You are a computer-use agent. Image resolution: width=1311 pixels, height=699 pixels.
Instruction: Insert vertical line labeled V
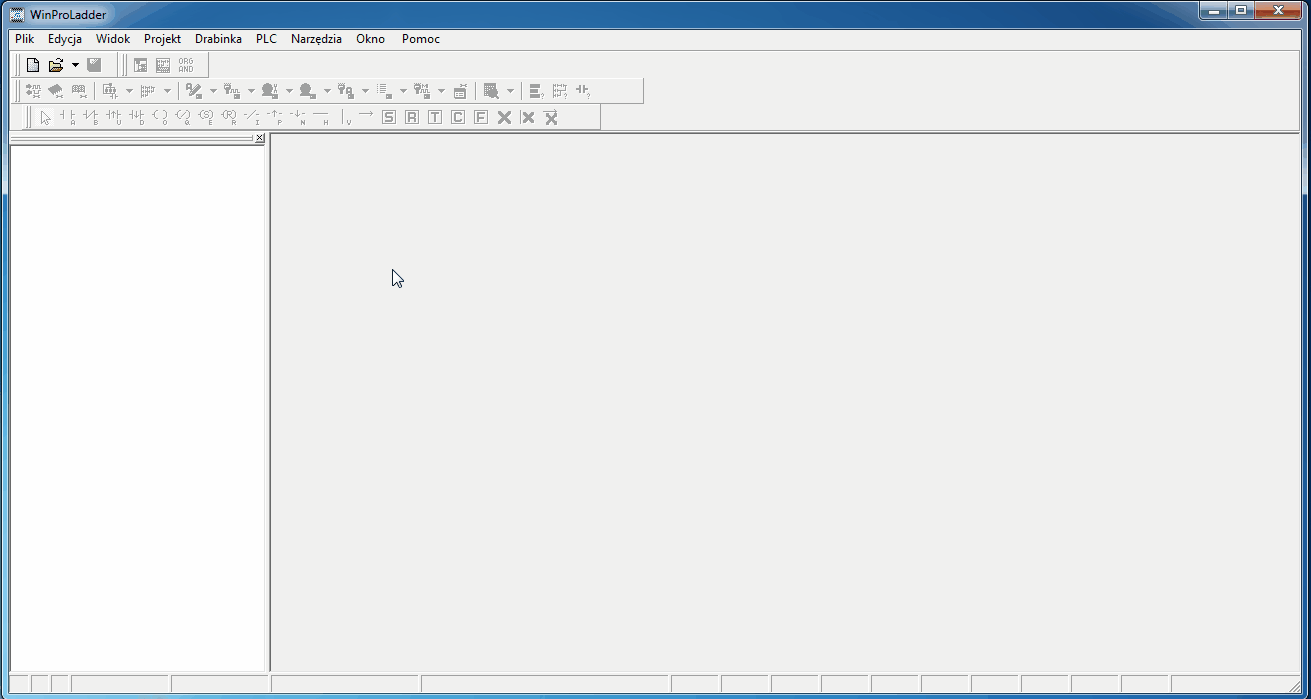click(346, 117)
